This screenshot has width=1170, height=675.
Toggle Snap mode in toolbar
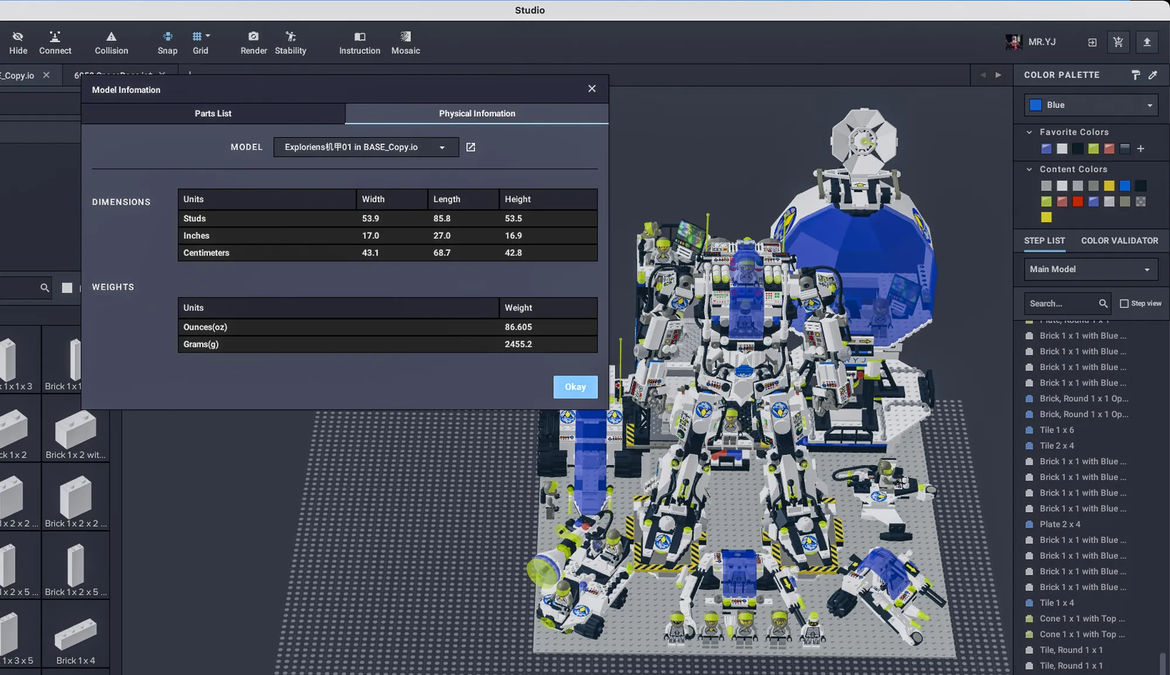point(167,42)
